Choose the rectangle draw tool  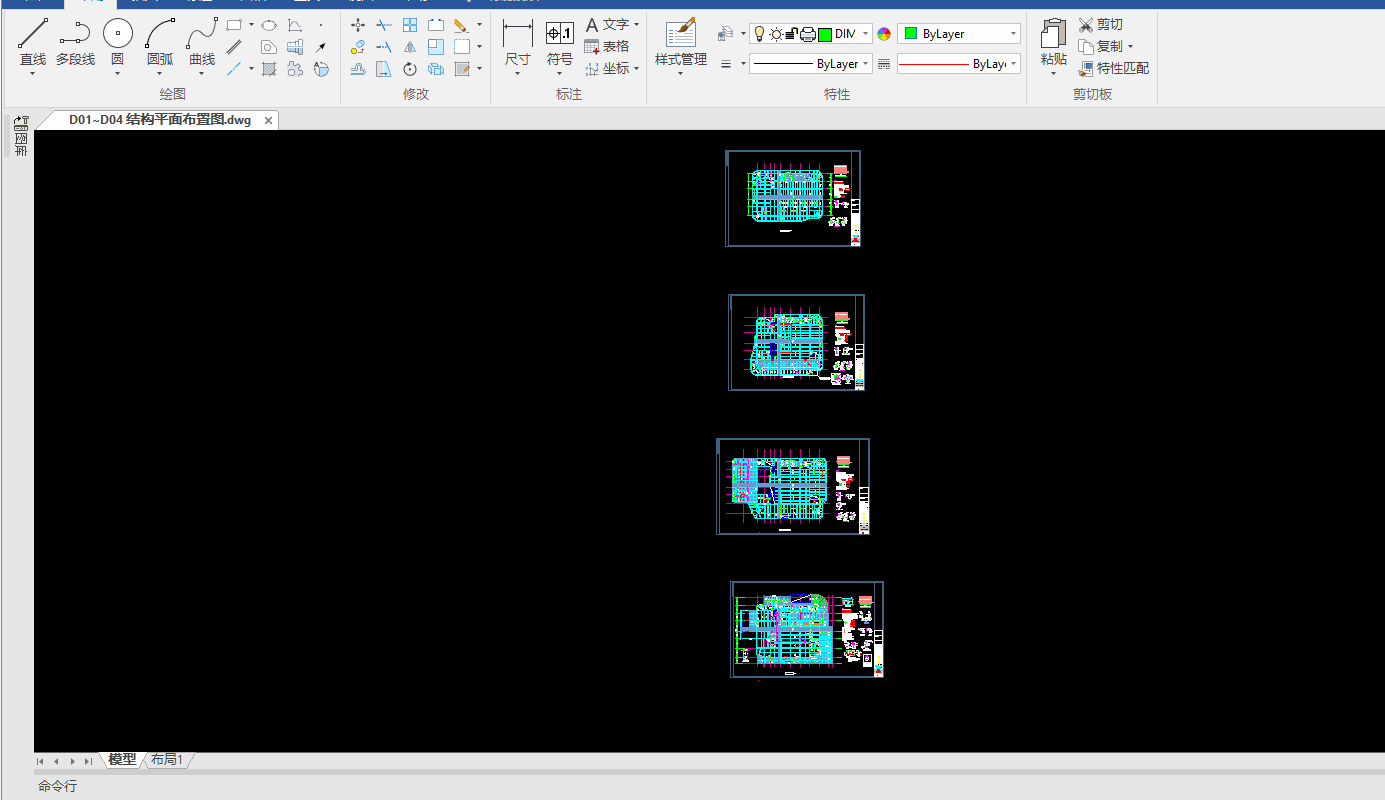coord(234,25)
